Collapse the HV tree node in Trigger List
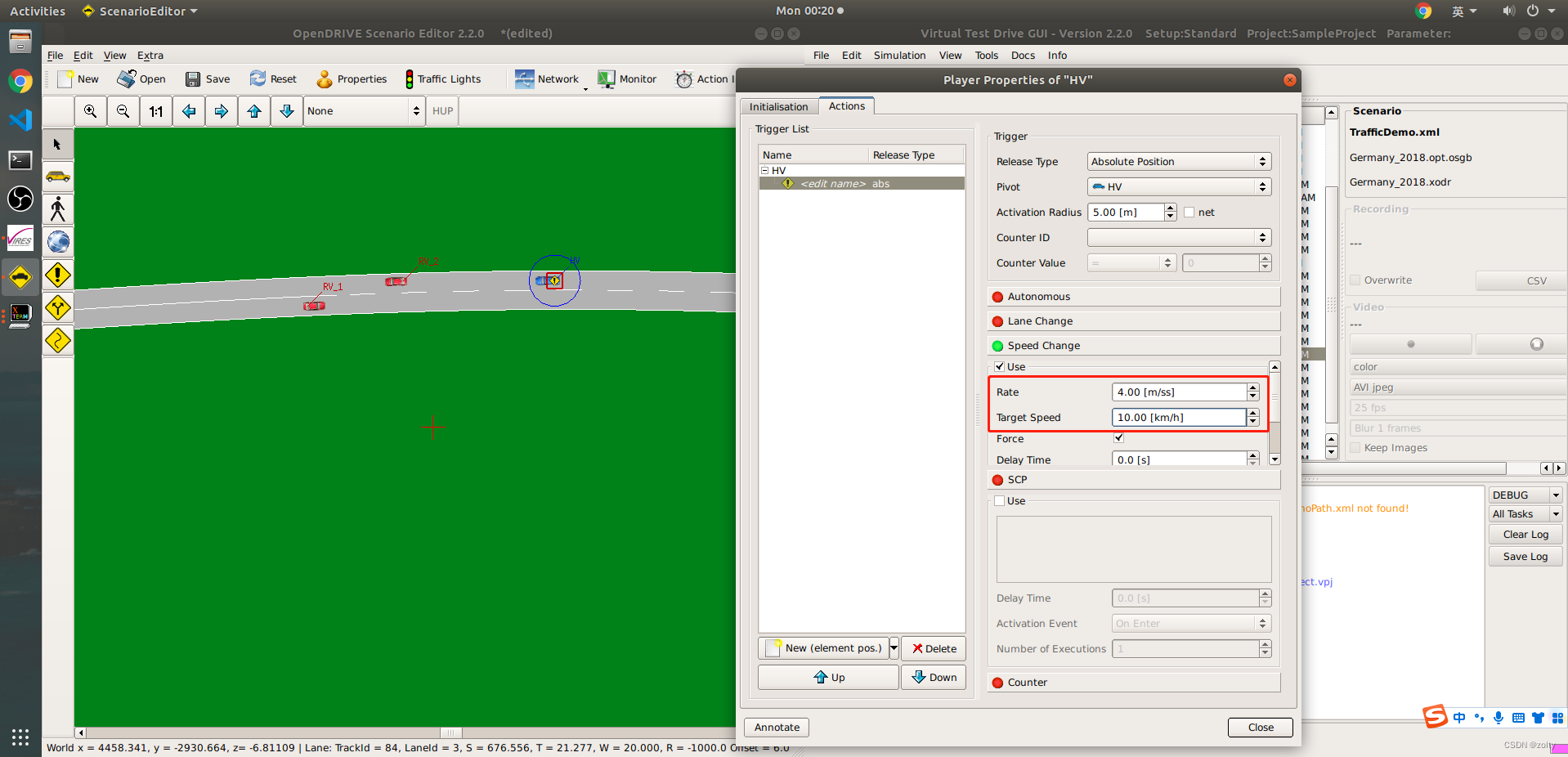 (765, 171)
